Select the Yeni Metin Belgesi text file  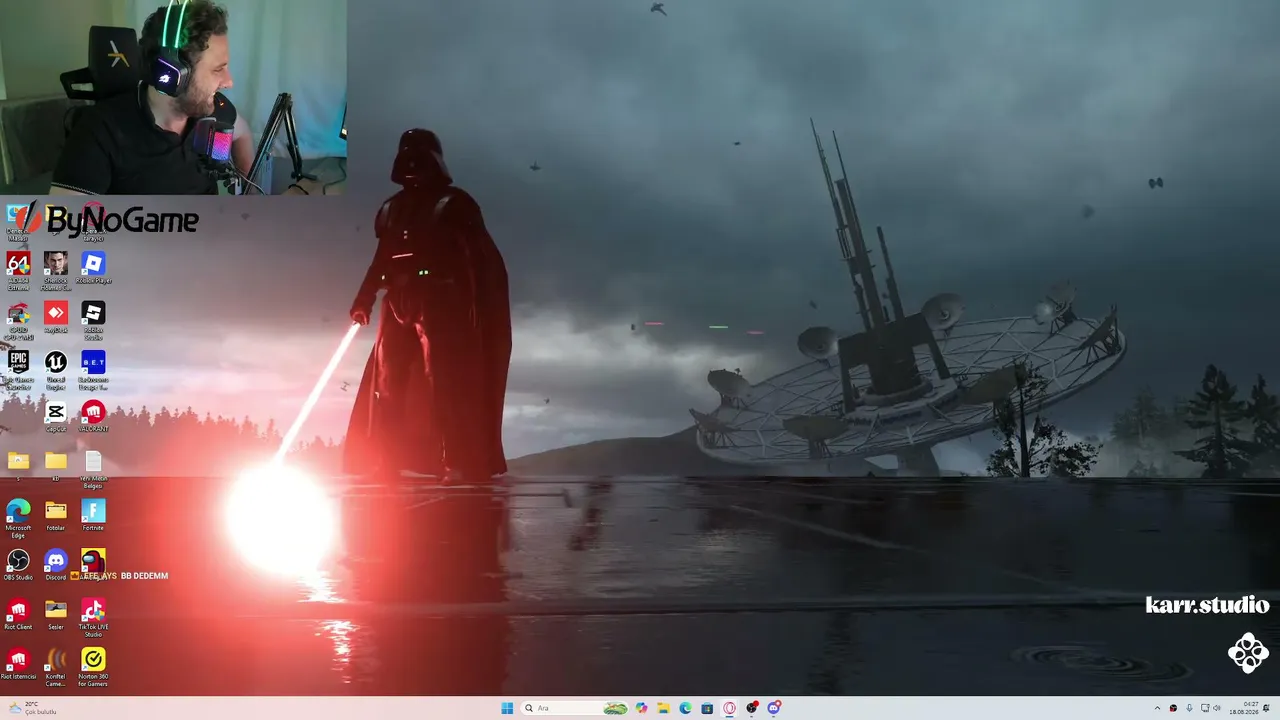click(x=93, y=468)
